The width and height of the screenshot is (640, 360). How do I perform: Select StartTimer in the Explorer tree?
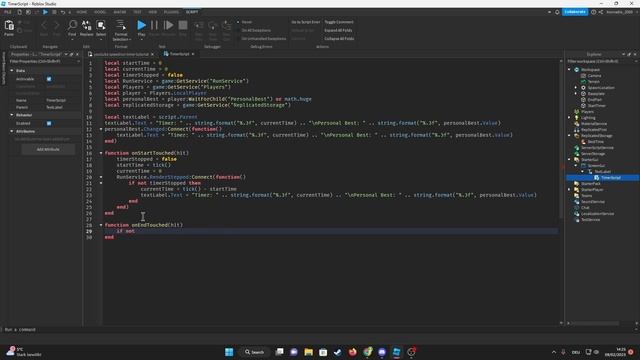pos(596,106)
